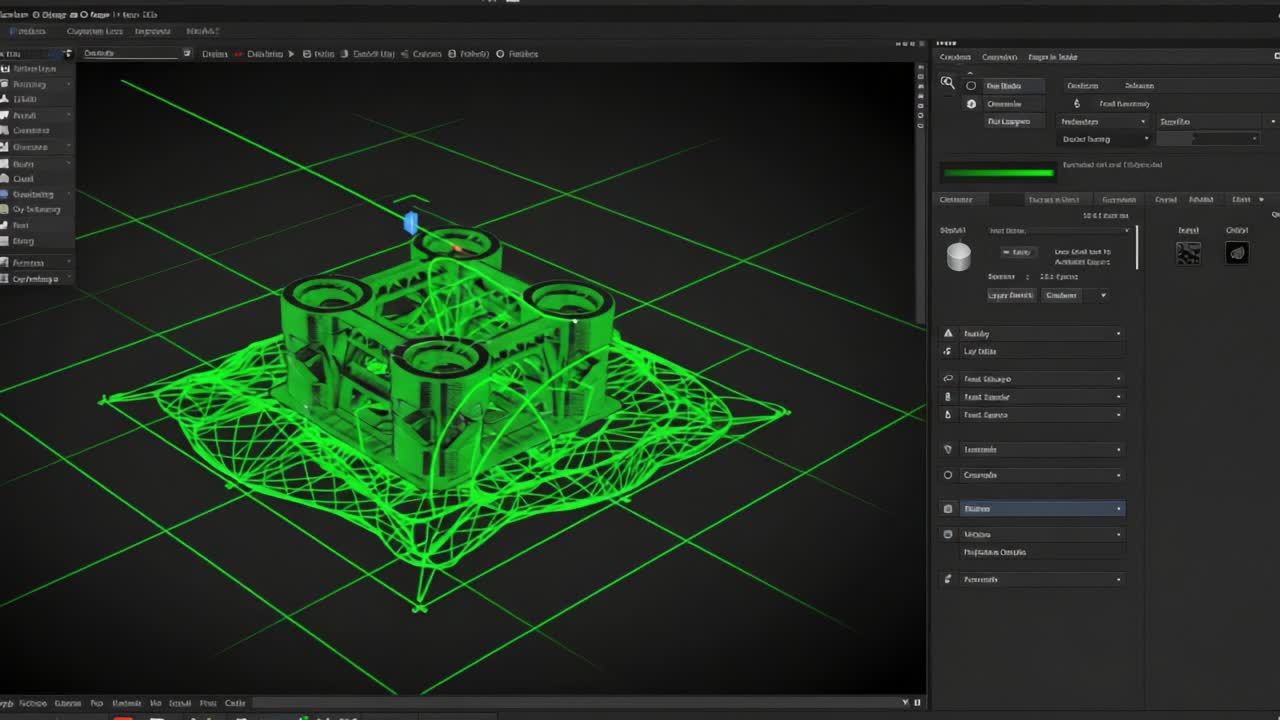Screen dimensions: 1280x720
Task: Enable the filled circle toggle below it
Action: coord(971,103)
